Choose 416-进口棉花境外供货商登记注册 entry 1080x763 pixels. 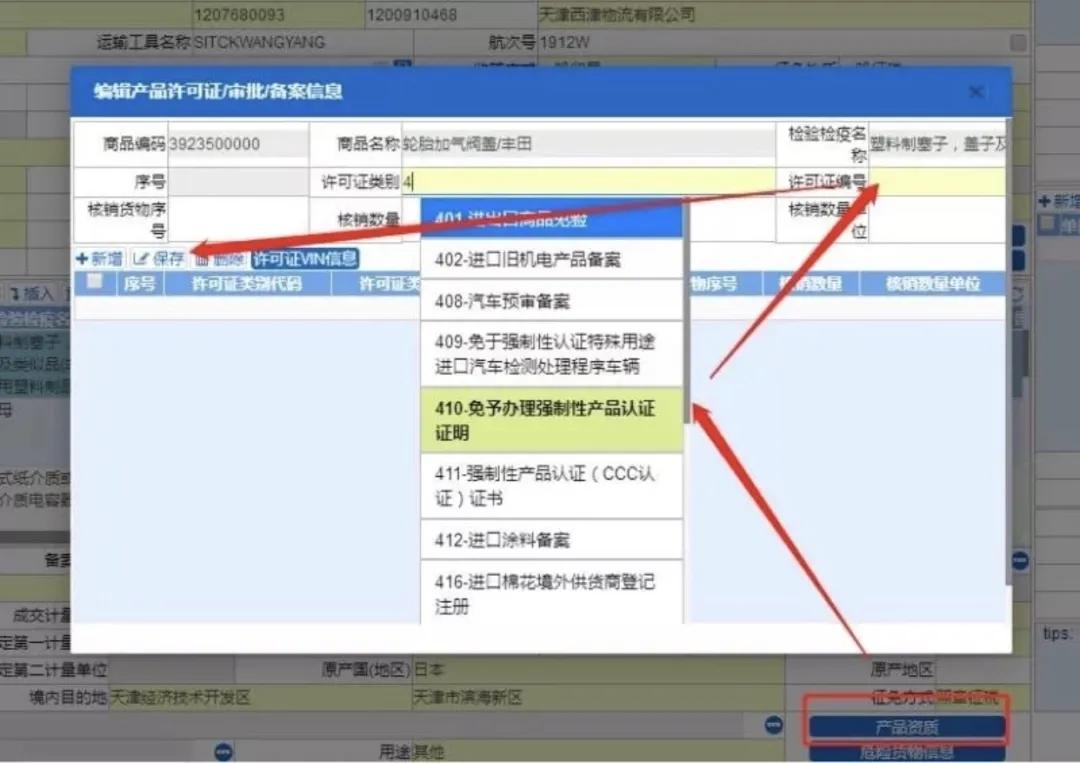click(553, 594)
